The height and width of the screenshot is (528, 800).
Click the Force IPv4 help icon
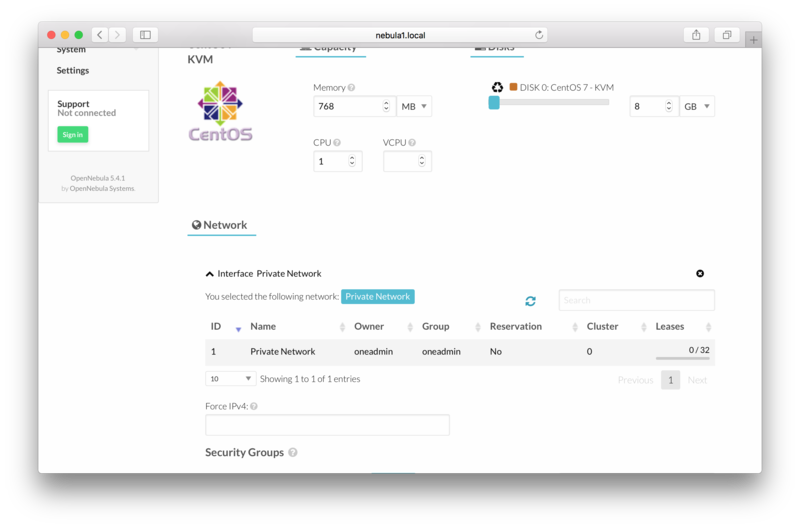(x=254, y=406)
